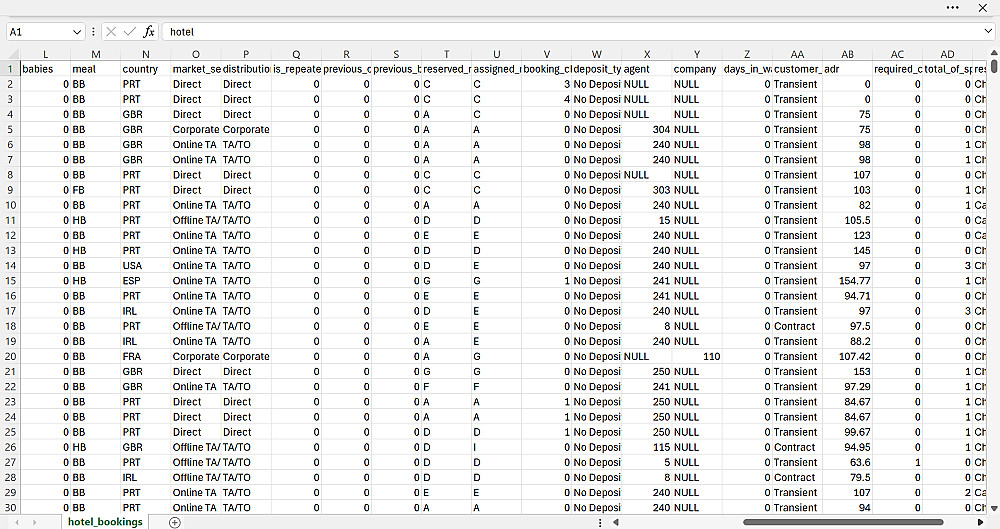Select assigned room cell I in row 26

pyautogui.click(x=496, y=447)
